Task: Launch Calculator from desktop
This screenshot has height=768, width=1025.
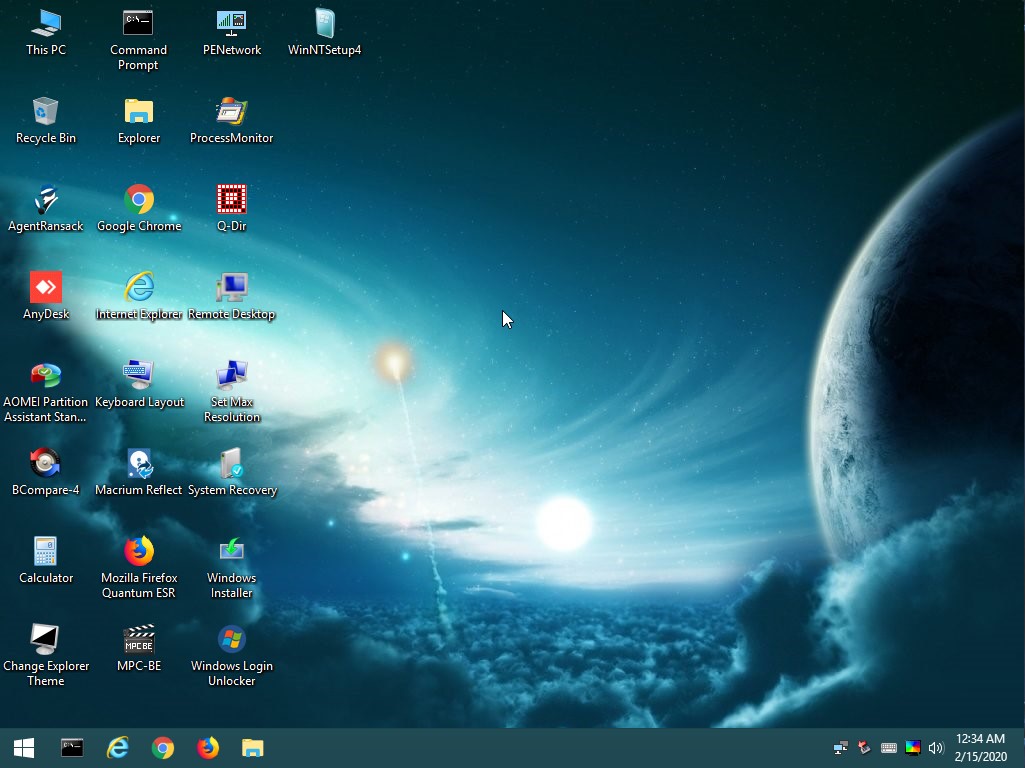Action: coord(46,561)
